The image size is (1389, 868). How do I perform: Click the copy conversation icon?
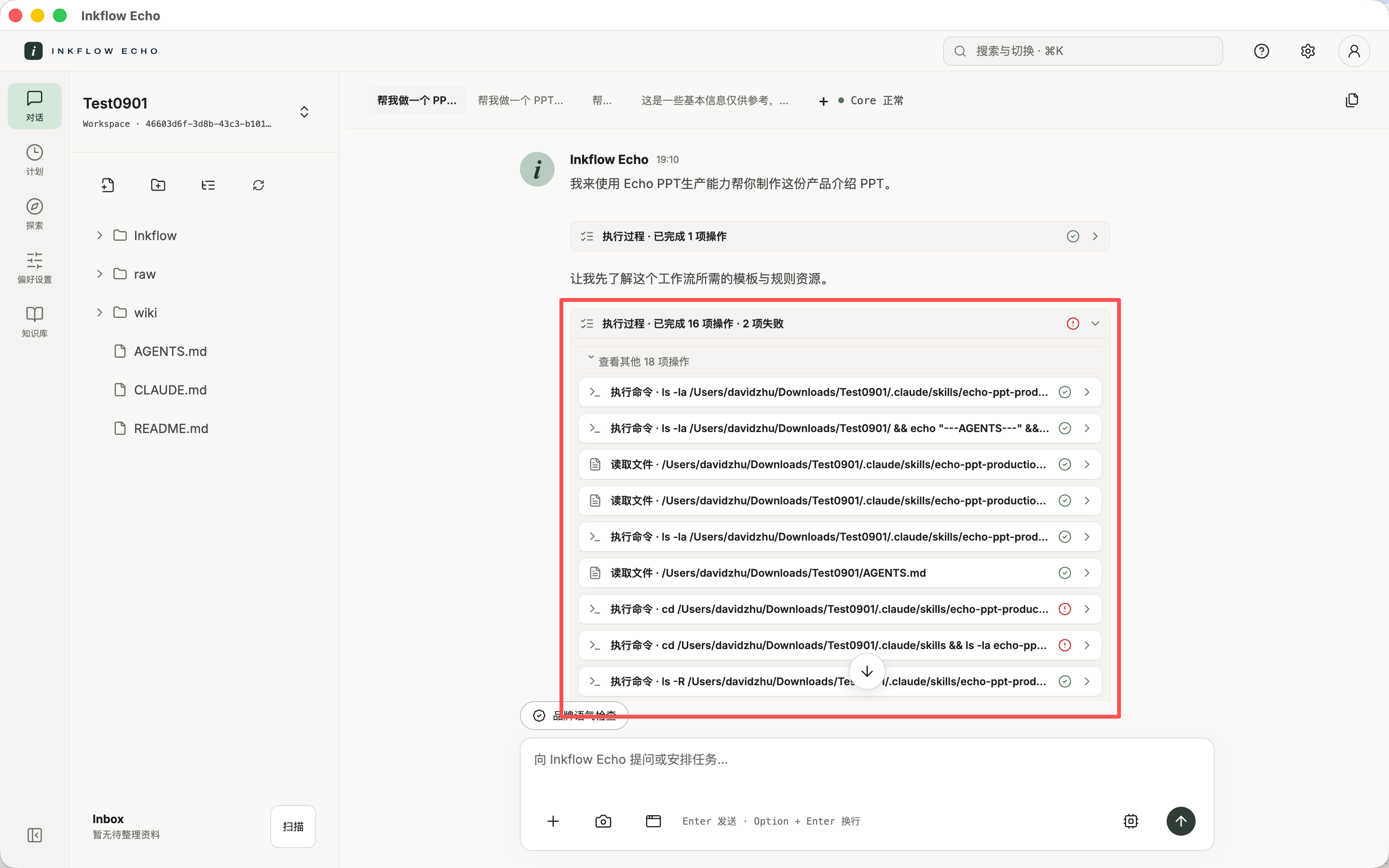(x=1352, y=100)
